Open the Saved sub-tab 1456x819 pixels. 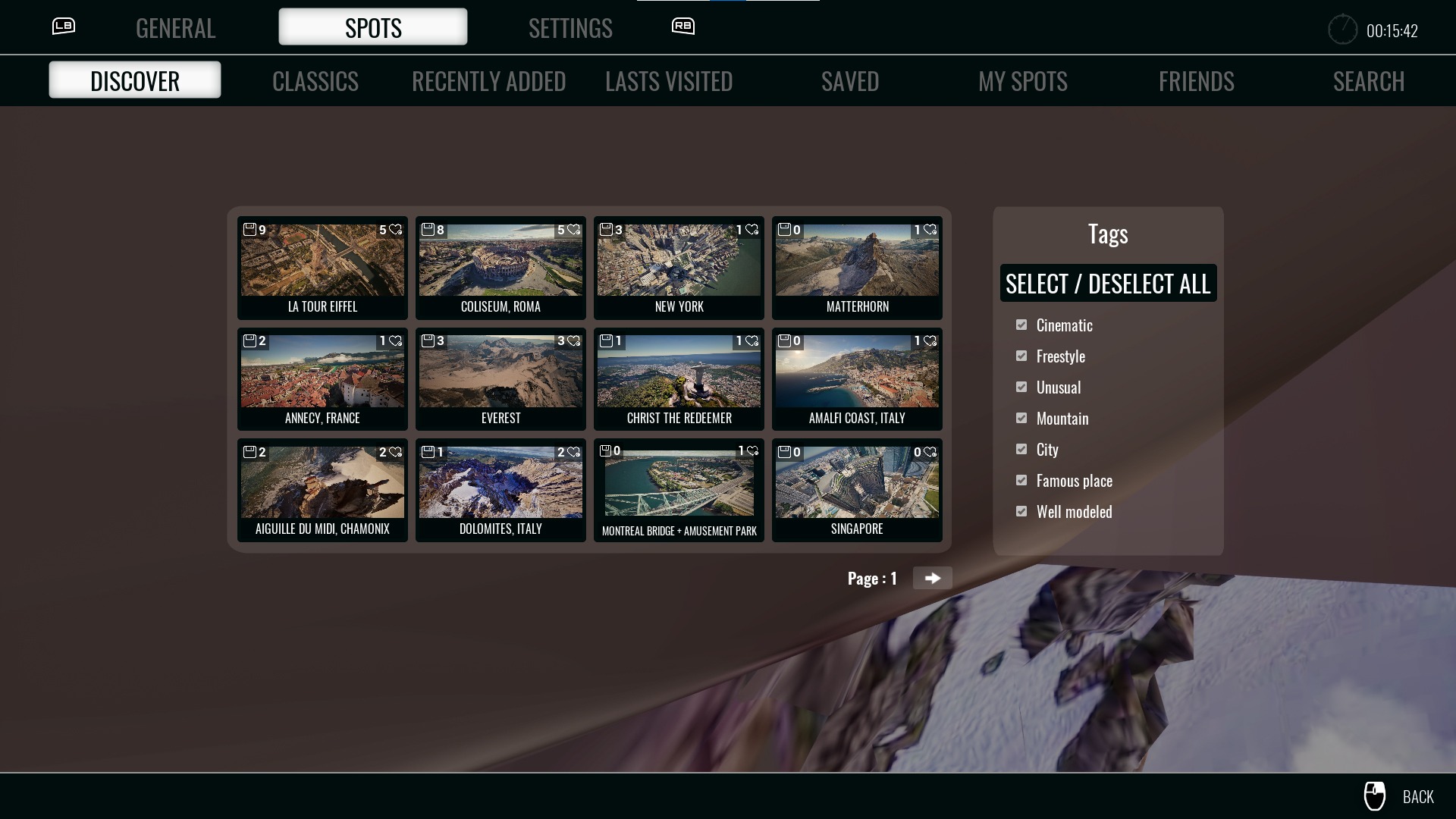click(850, 81)
